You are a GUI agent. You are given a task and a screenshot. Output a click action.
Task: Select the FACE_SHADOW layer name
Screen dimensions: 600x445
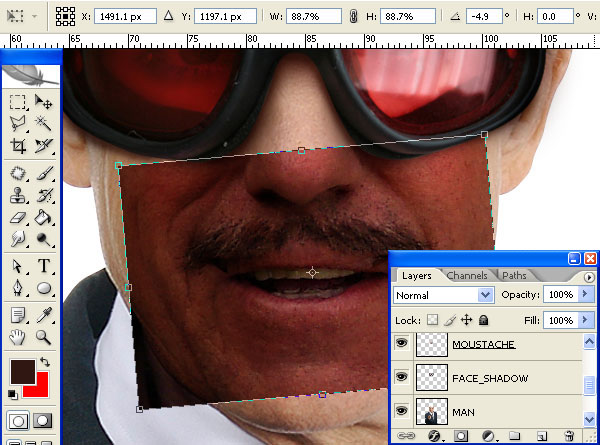point(490,378)
